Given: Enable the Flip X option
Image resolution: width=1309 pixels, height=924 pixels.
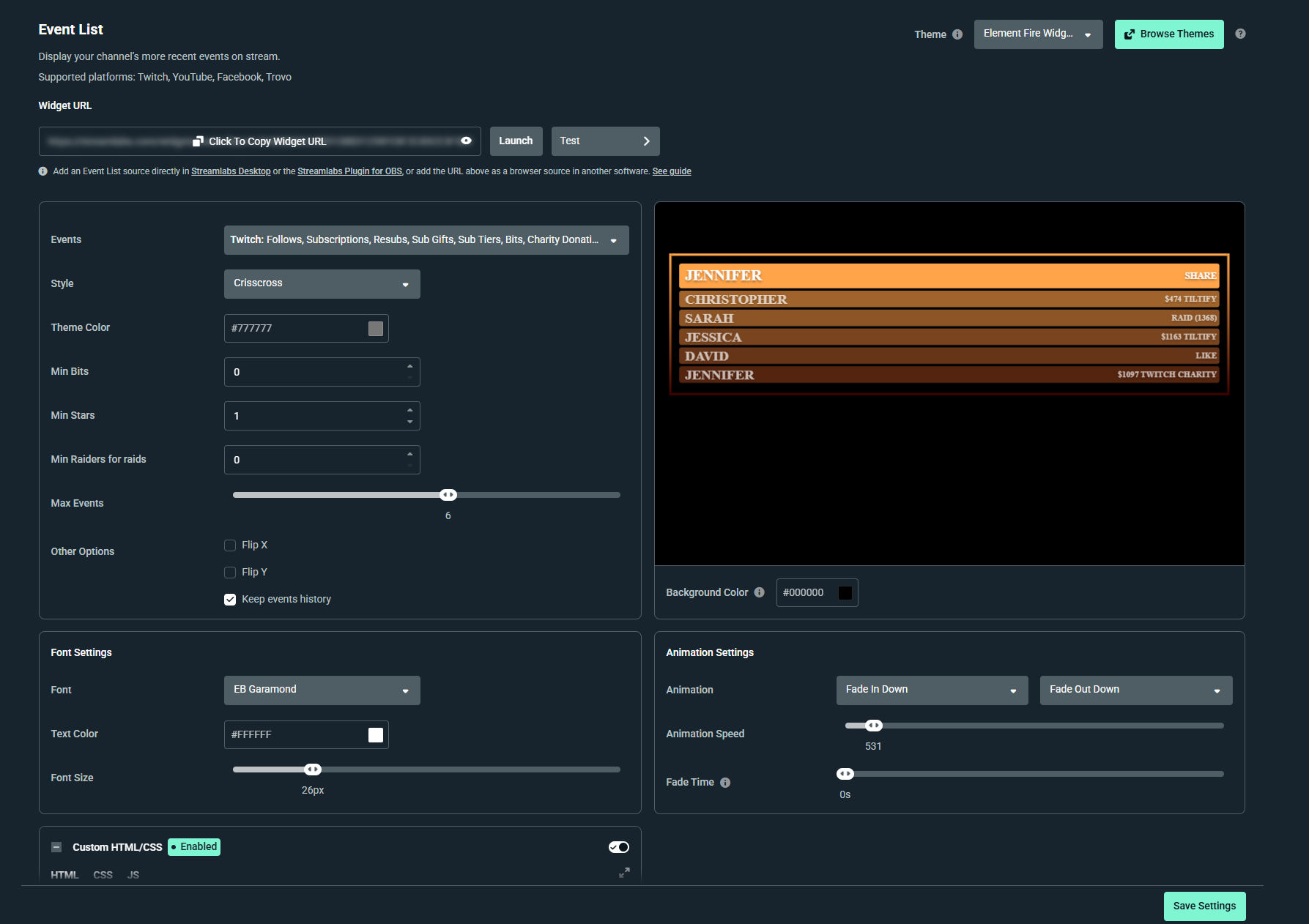Looking at the screenshot, I should 230,545.
